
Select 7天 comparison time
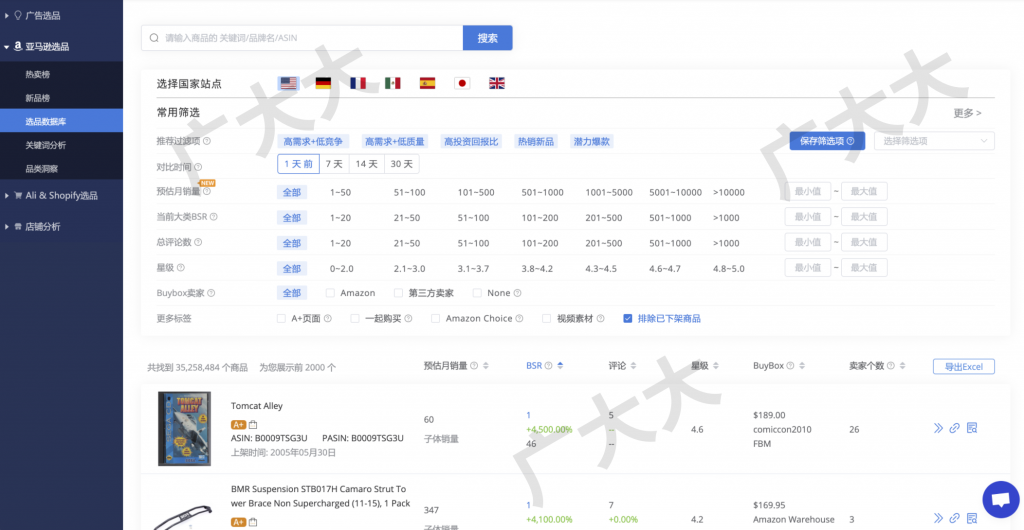[x=334, y=164]
